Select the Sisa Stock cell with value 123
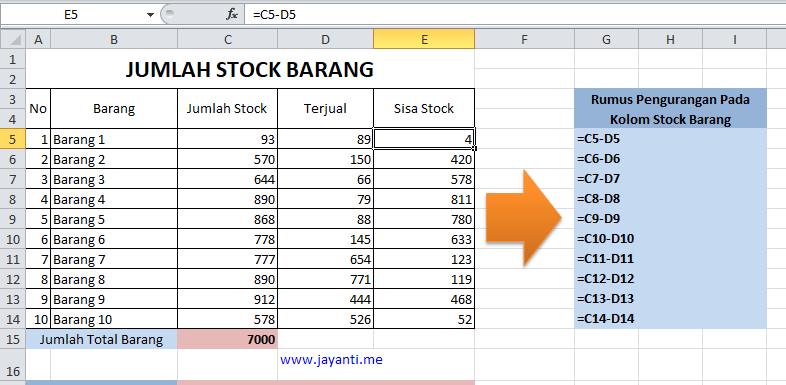The width and height of the screenshot is (786, 385). tap(424, 259)
